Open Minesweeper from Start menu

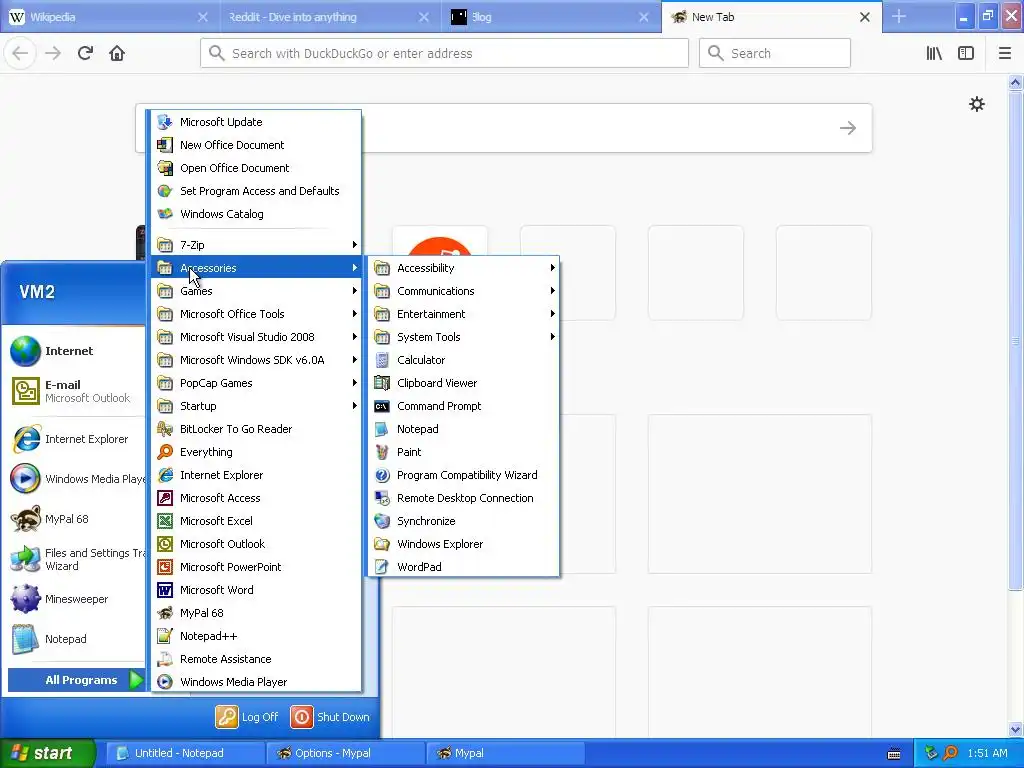pyautogui.click(x=76, y=599)
